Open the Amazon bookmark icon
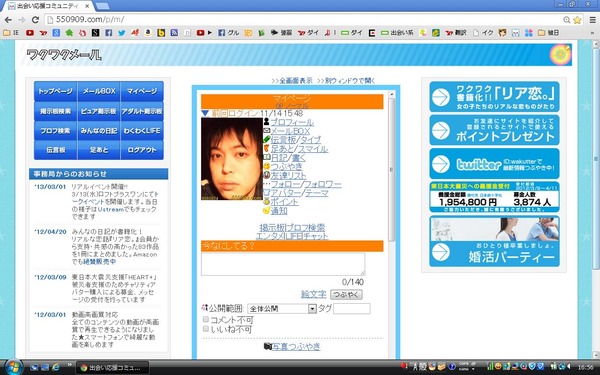600x375 pixels. (148, 33)
